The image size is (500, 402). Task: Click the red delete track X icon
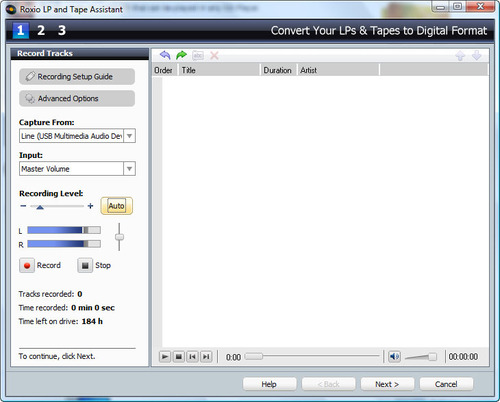pyautogui.click(x=214, y=55)
